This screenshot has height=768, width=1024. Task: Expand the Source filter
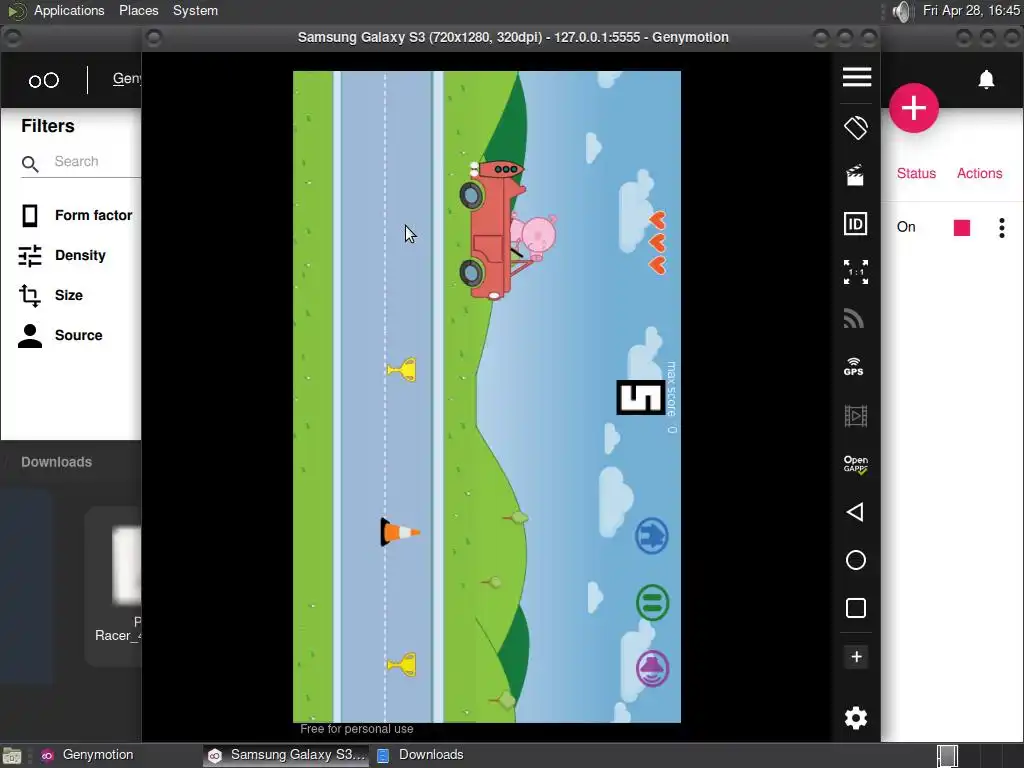[x=61, y=335]
